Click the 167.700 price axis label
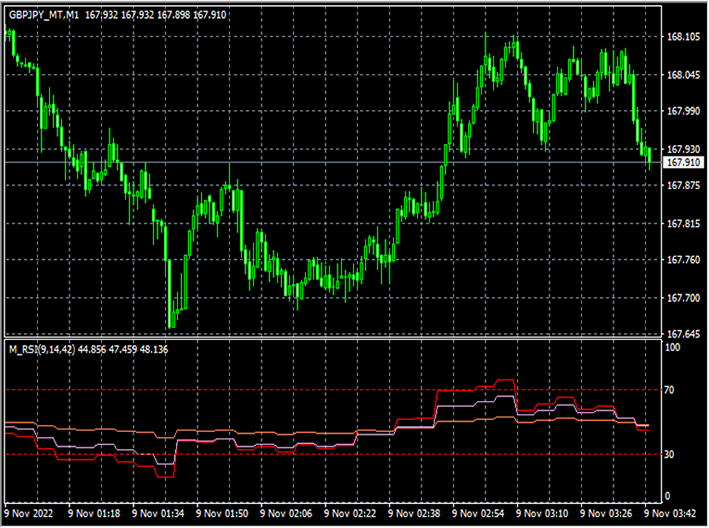This screenshot has height=528, width=709. pos(684,298)
